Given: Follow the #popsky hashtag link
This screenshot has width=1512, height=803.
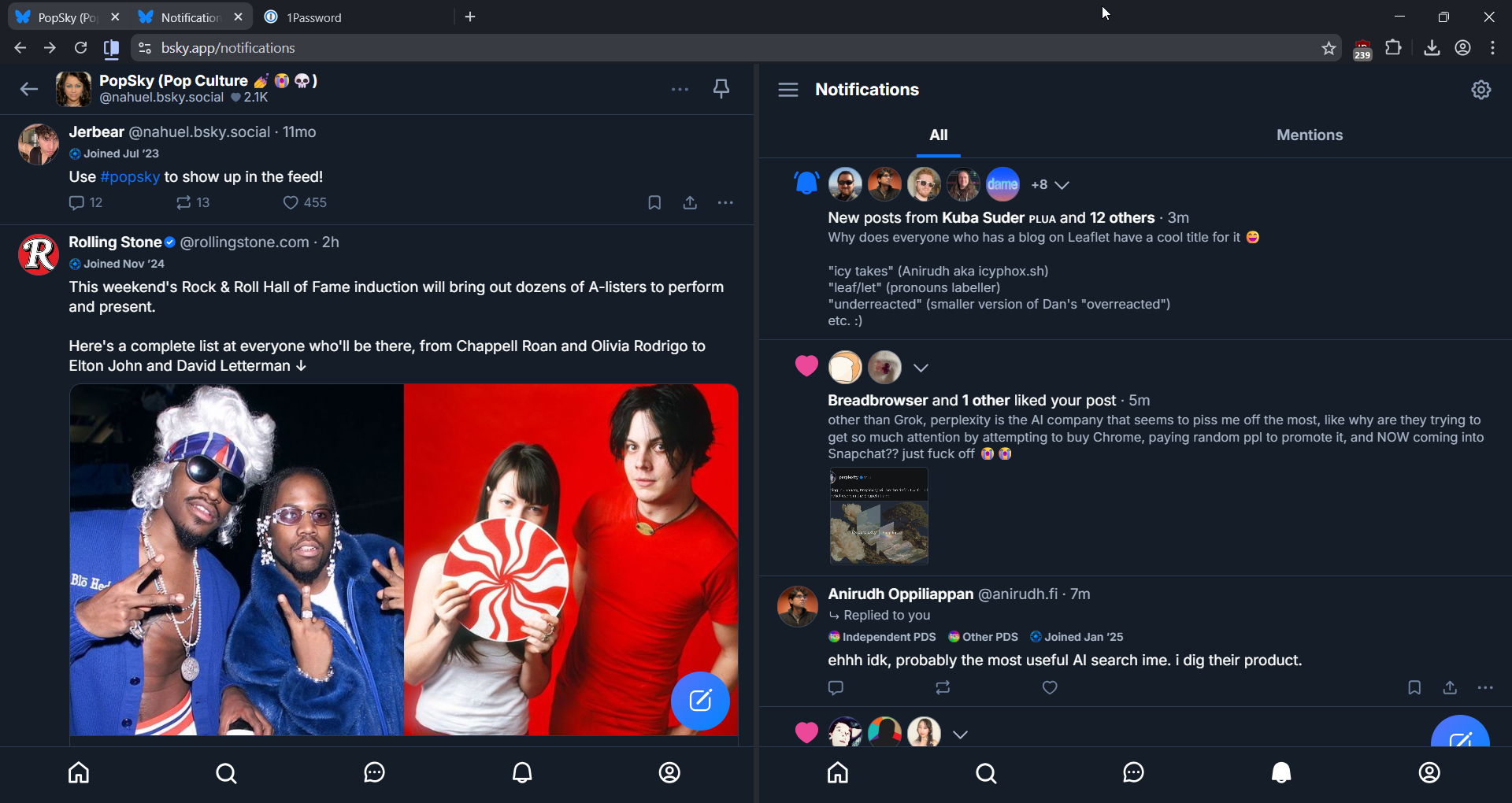Looking at the screenshot, I should pos(130,177).
